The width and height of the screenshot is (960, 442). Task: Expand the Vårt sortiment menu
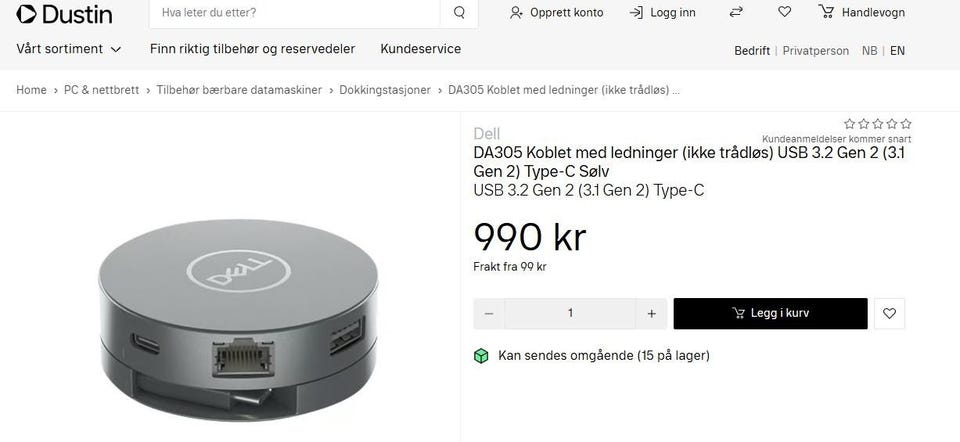click(x=69, y=49)
